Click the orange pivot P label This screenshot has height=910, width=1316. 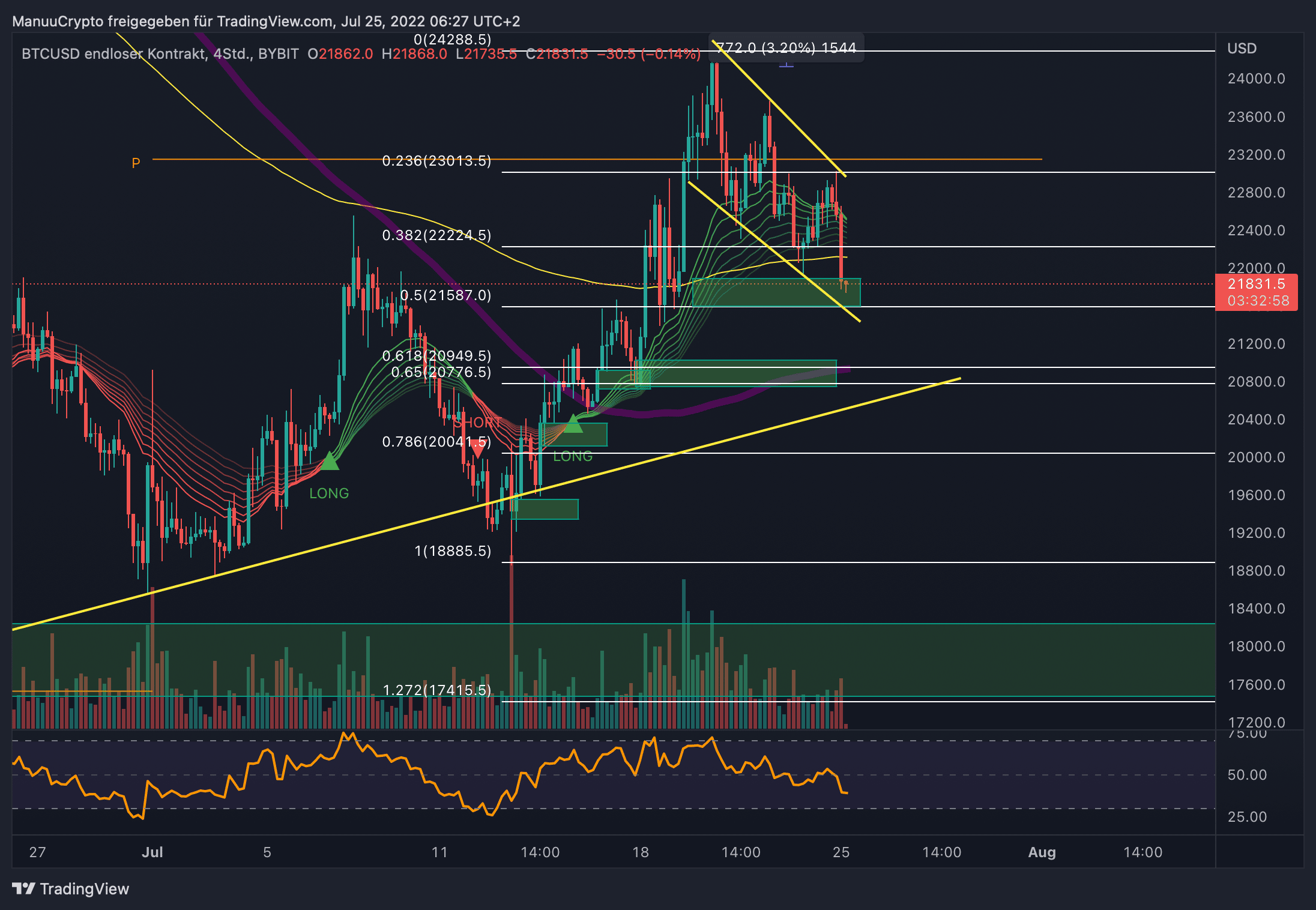tap(136, 163)
